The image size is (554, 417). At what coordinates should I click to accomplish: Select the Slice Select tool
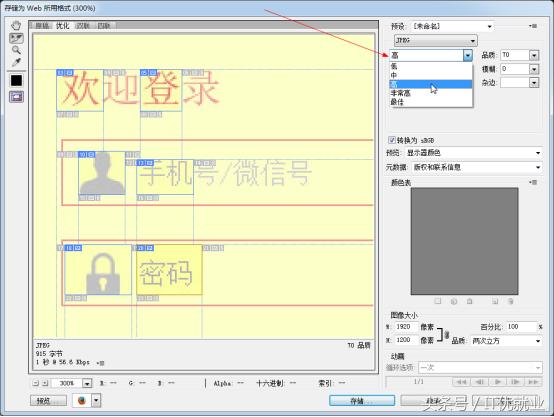[16, 38]
